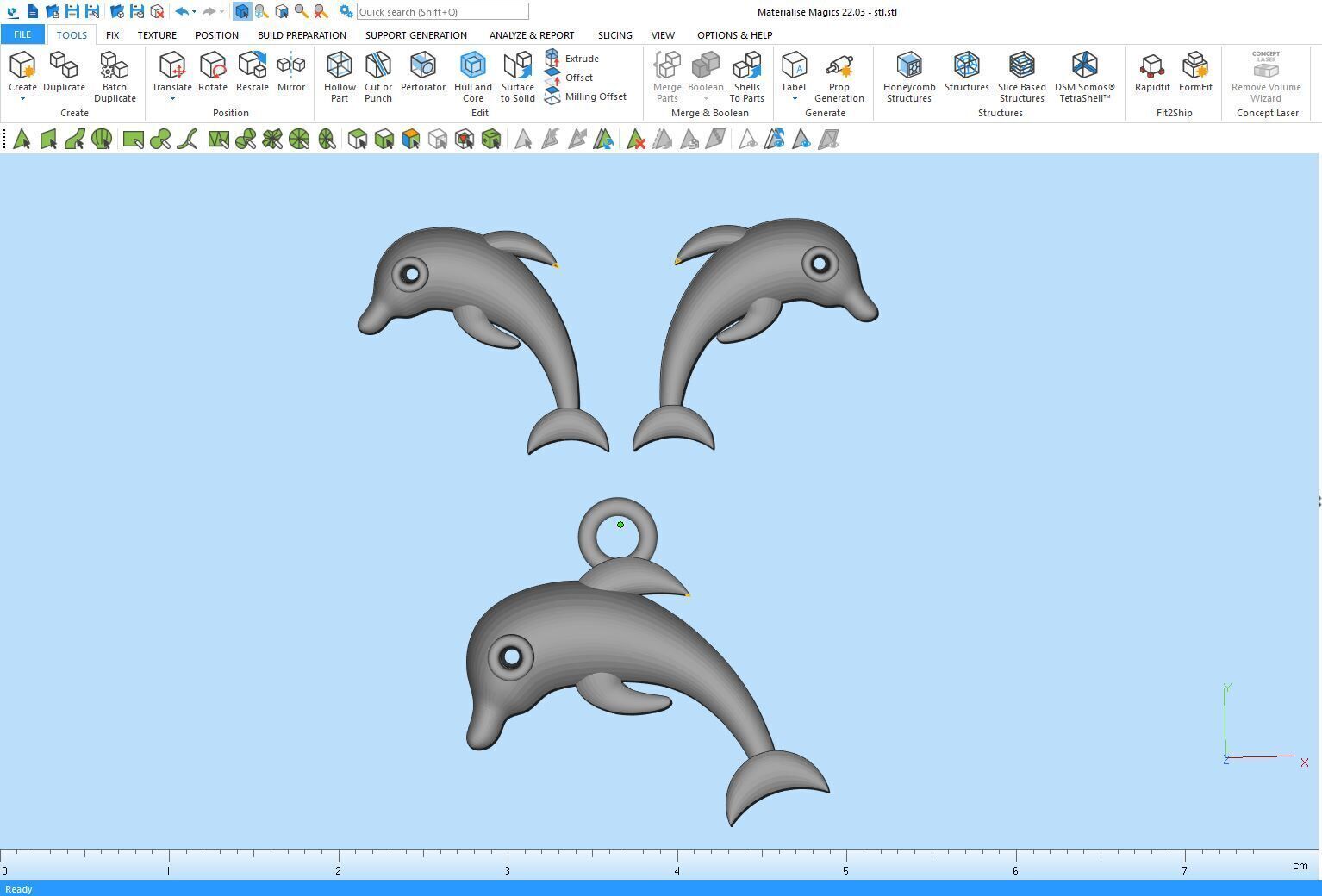Launch the FormFit tool
This screenshot has height=896, width=1322.
(1195, 72)
